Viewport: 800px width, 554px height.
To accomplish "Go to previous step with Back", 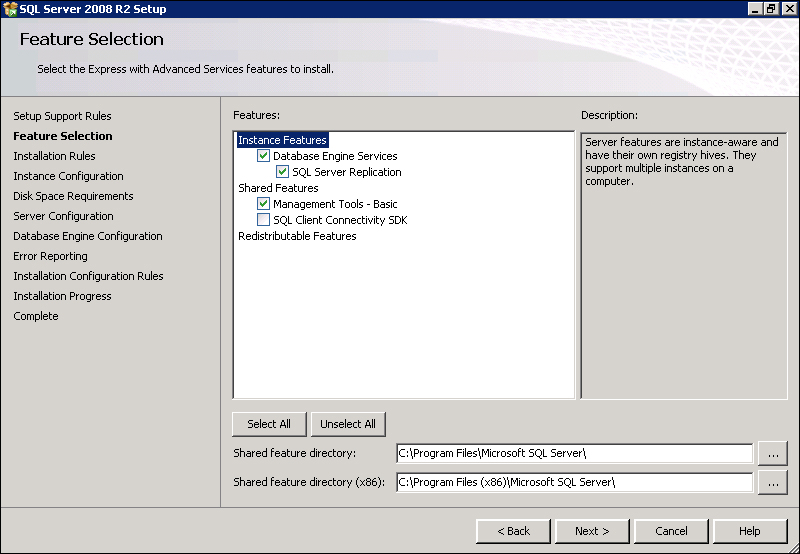I will [x=513, y=531].
